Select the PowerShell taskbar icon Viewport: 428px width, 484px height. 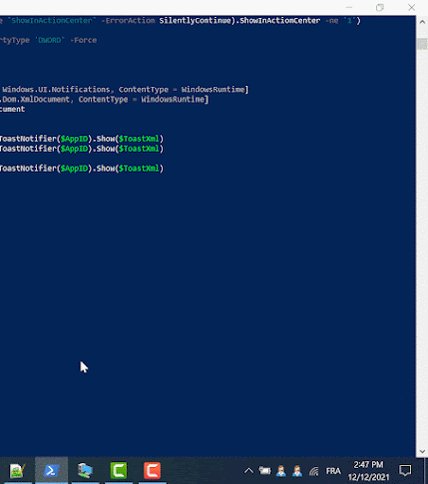click(51, 470)
